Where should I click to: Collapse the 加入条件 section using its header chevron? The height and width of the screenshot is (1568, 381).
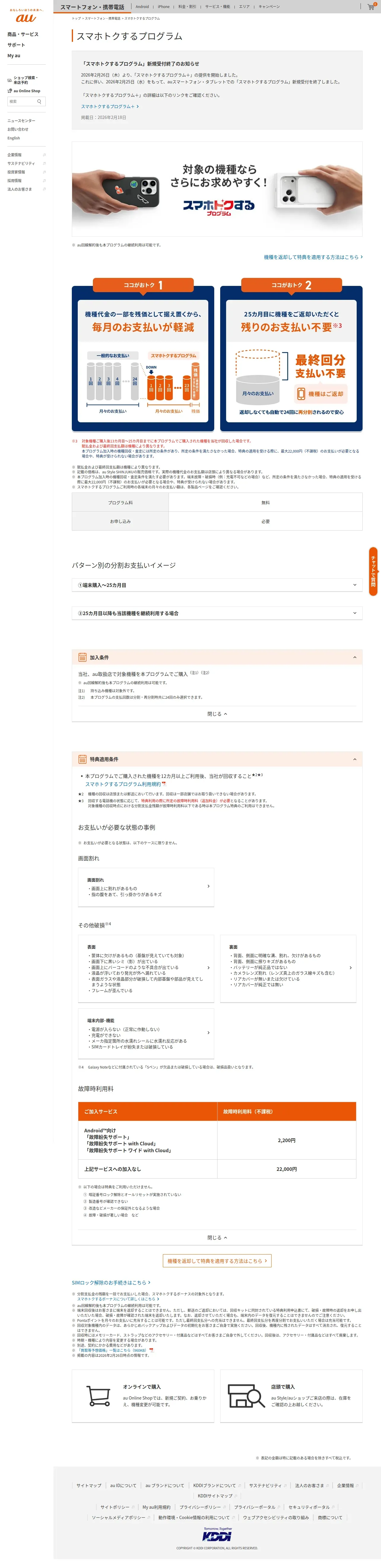[x=355, y=658]
